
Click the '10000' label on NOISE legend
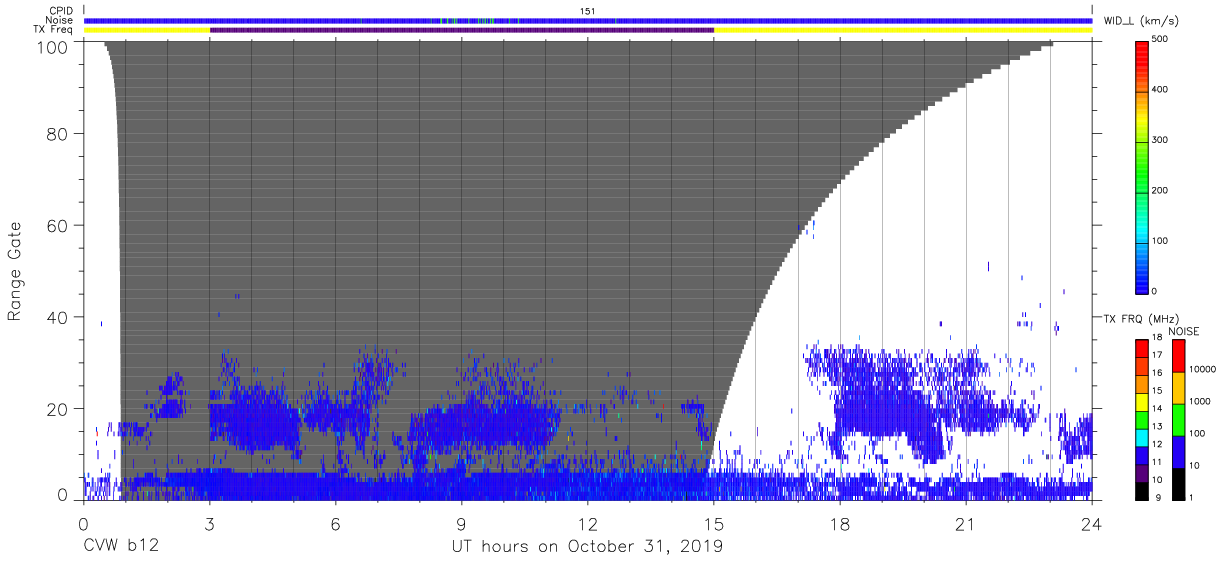(x=1205, y=369)
